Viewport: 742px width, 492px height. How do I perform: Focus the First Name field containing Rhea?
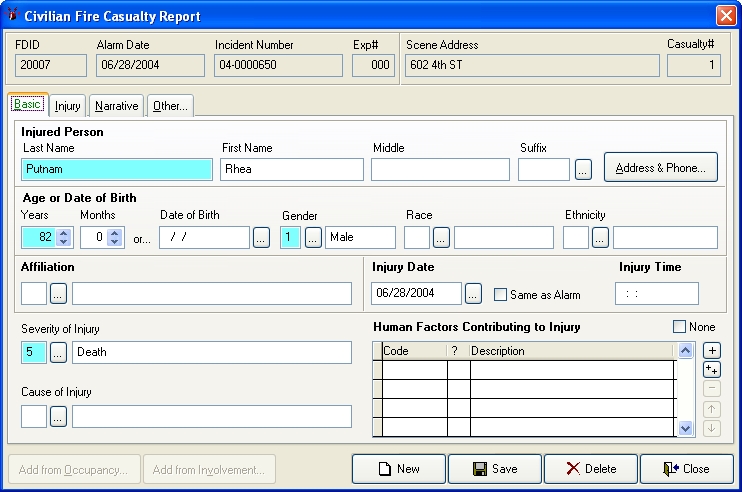pyautogui.click(x=292, y=169)
